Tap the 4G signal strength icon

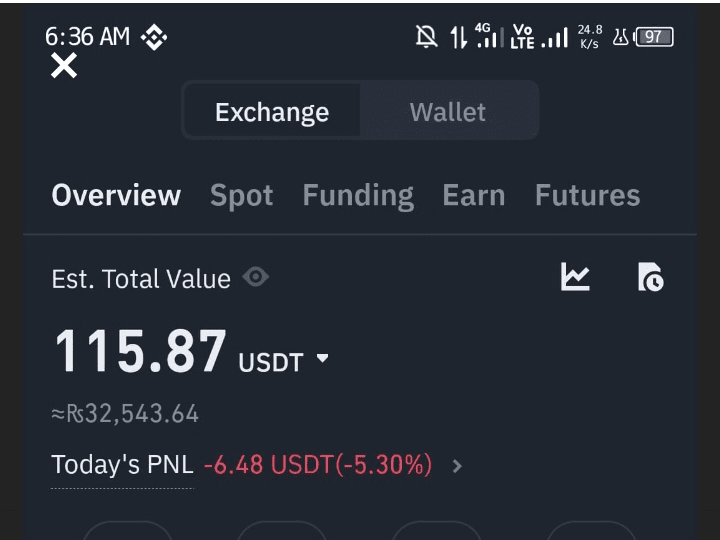click(489, 36)
